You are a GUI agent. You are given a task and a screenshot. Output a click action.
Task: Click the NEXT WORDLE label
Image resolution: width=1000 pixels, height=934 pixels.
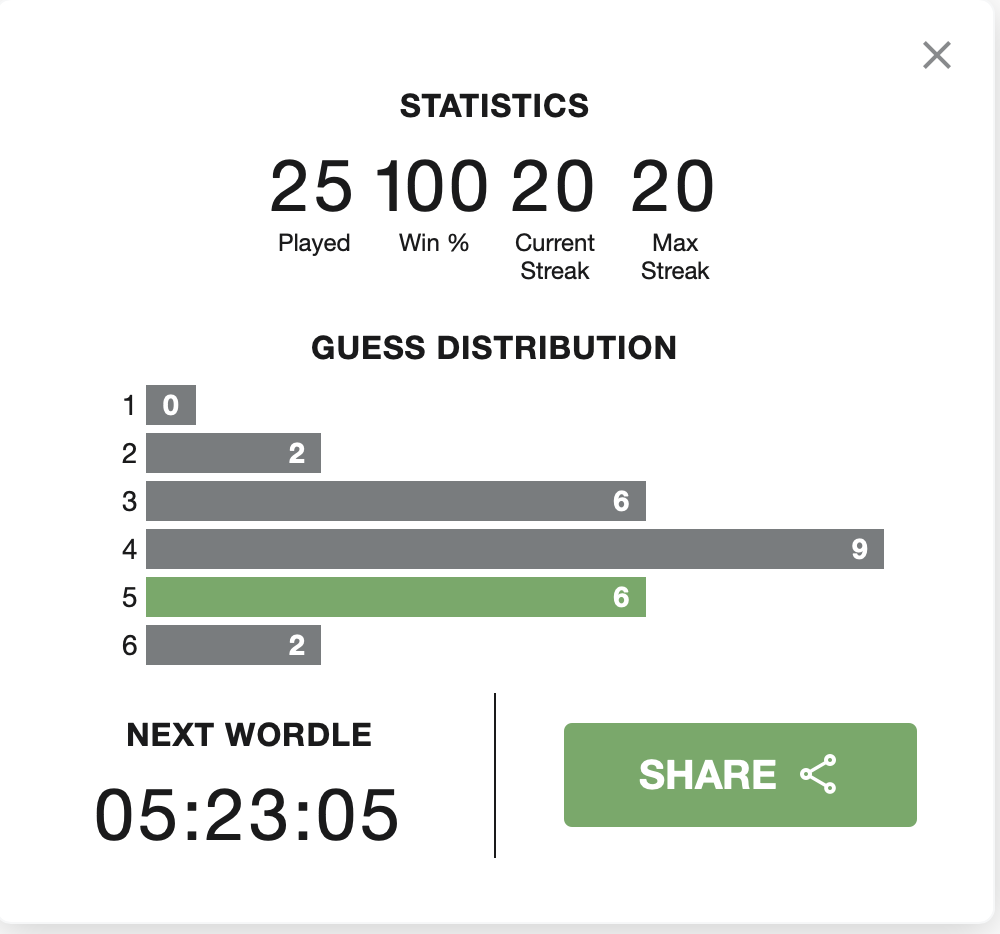point(249,735)
